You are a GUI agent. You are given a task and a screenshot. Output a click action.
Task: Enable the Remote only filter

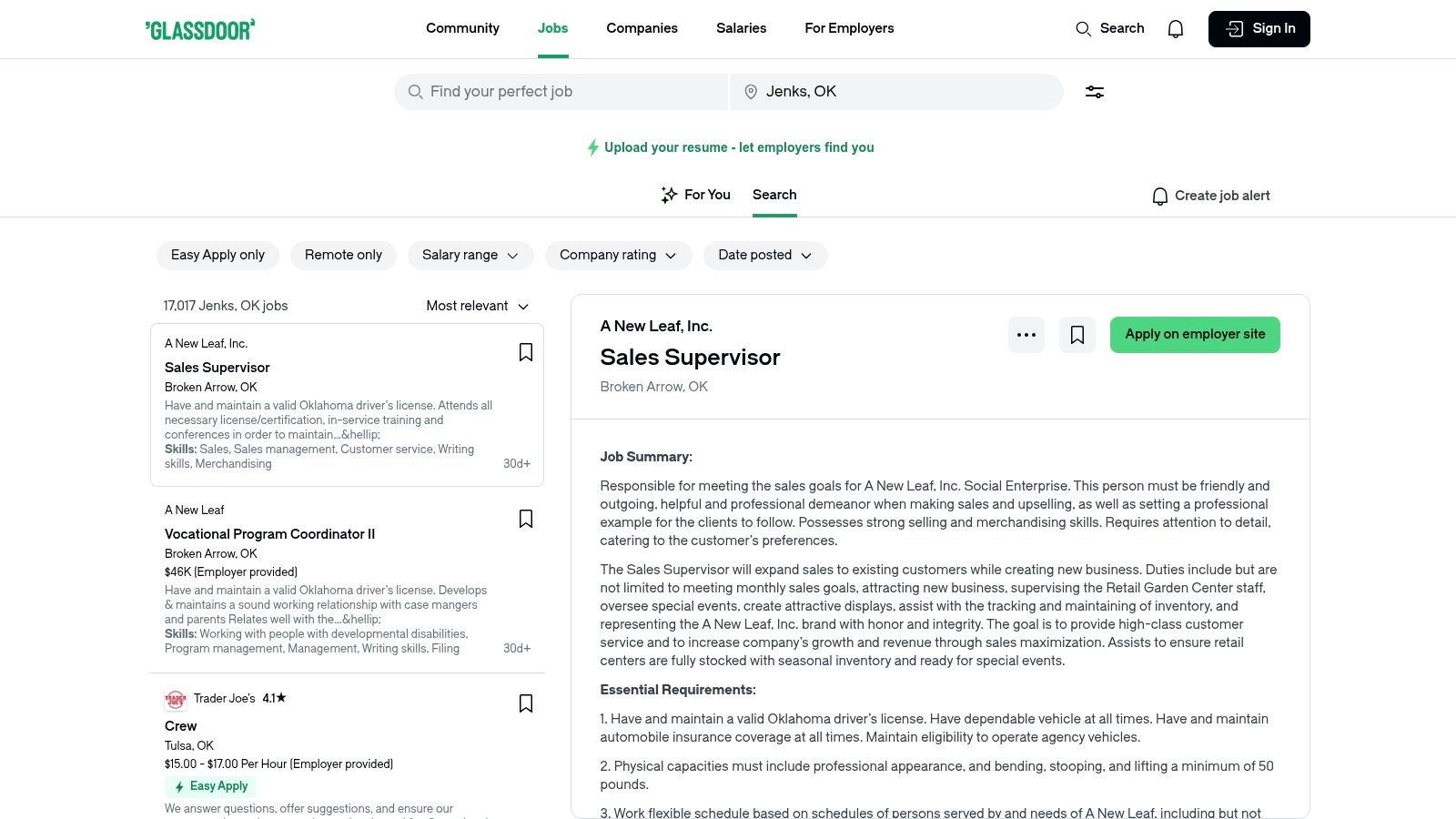pyautogui.click(x=343, y=256)
